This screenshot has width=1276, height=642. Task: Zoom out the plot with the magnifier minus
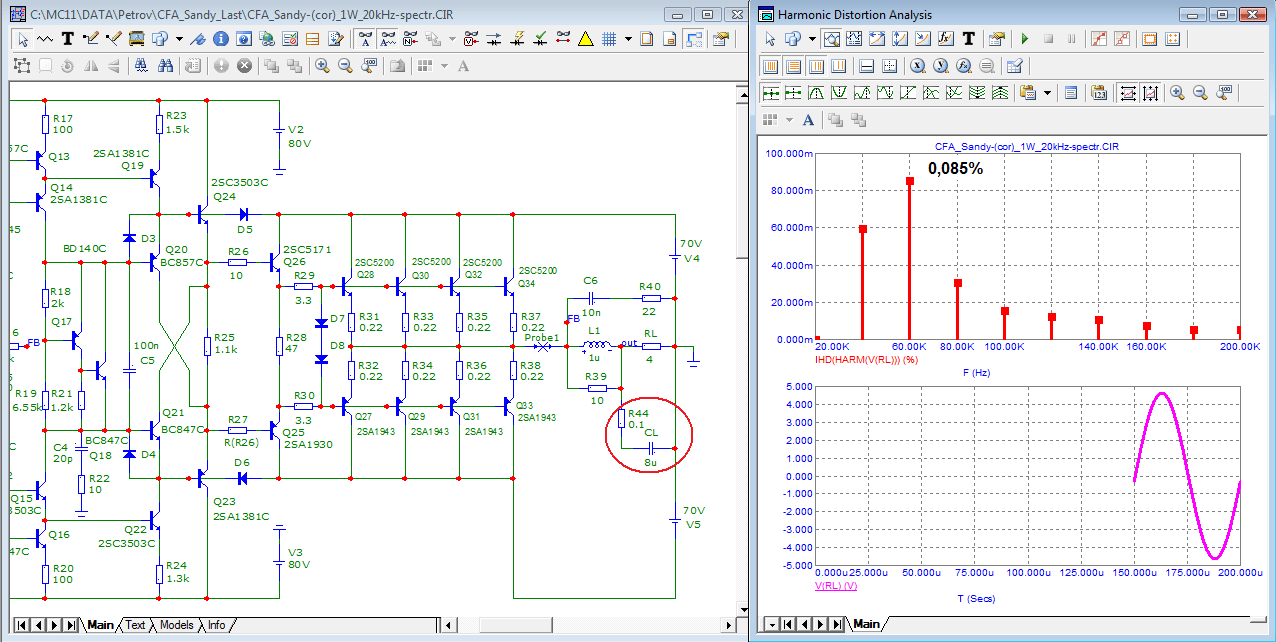pos(1200,92)
